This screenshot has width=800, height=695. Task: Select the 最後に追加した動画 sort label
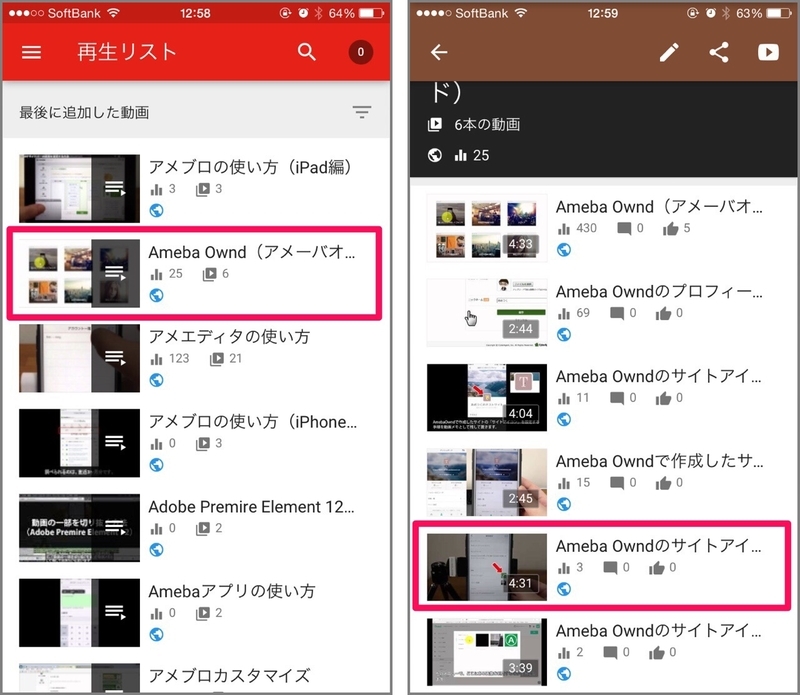[84, 112]
